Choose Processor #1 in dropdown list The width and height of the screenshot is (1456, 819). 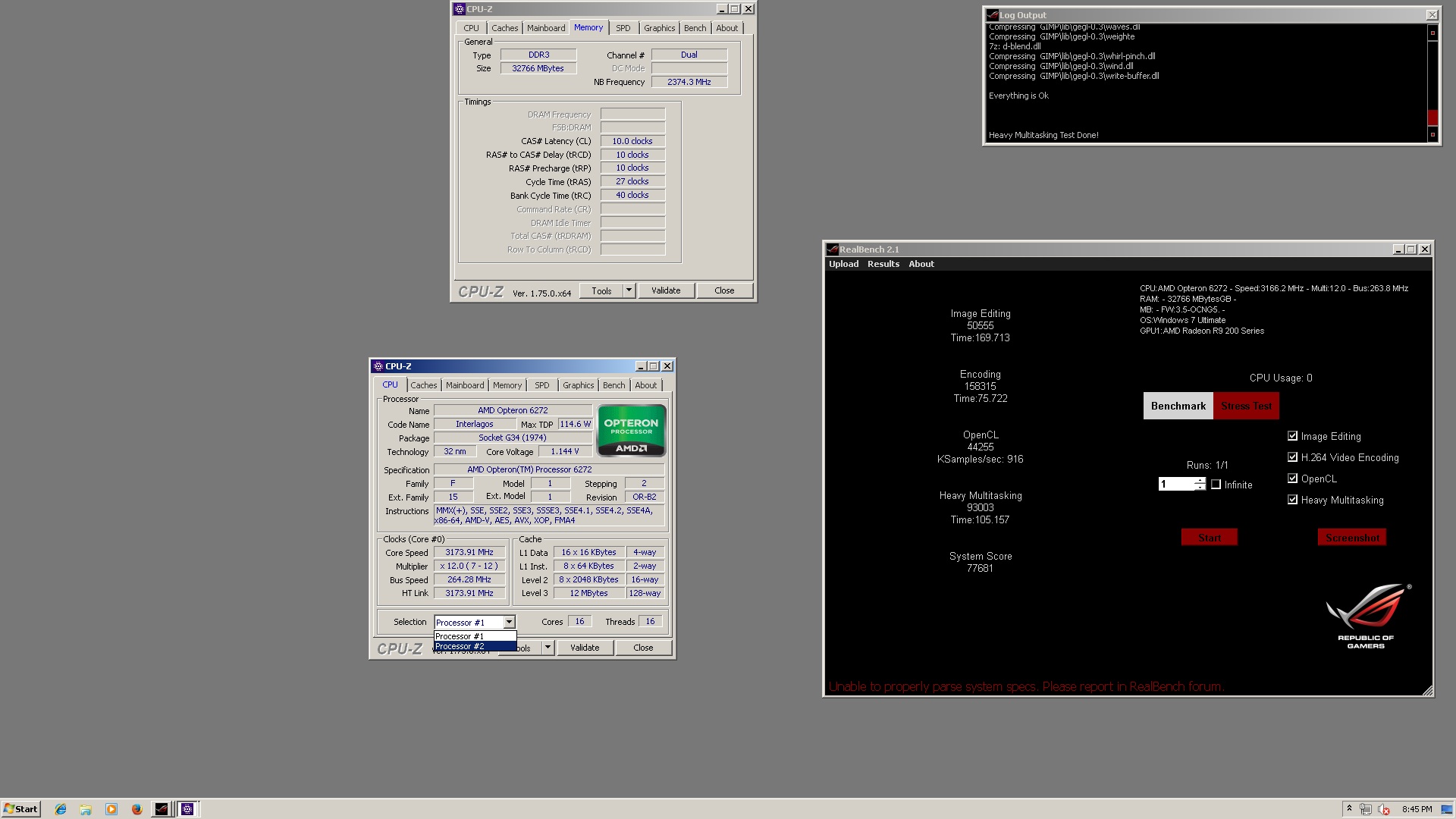(x=475, y=636)
